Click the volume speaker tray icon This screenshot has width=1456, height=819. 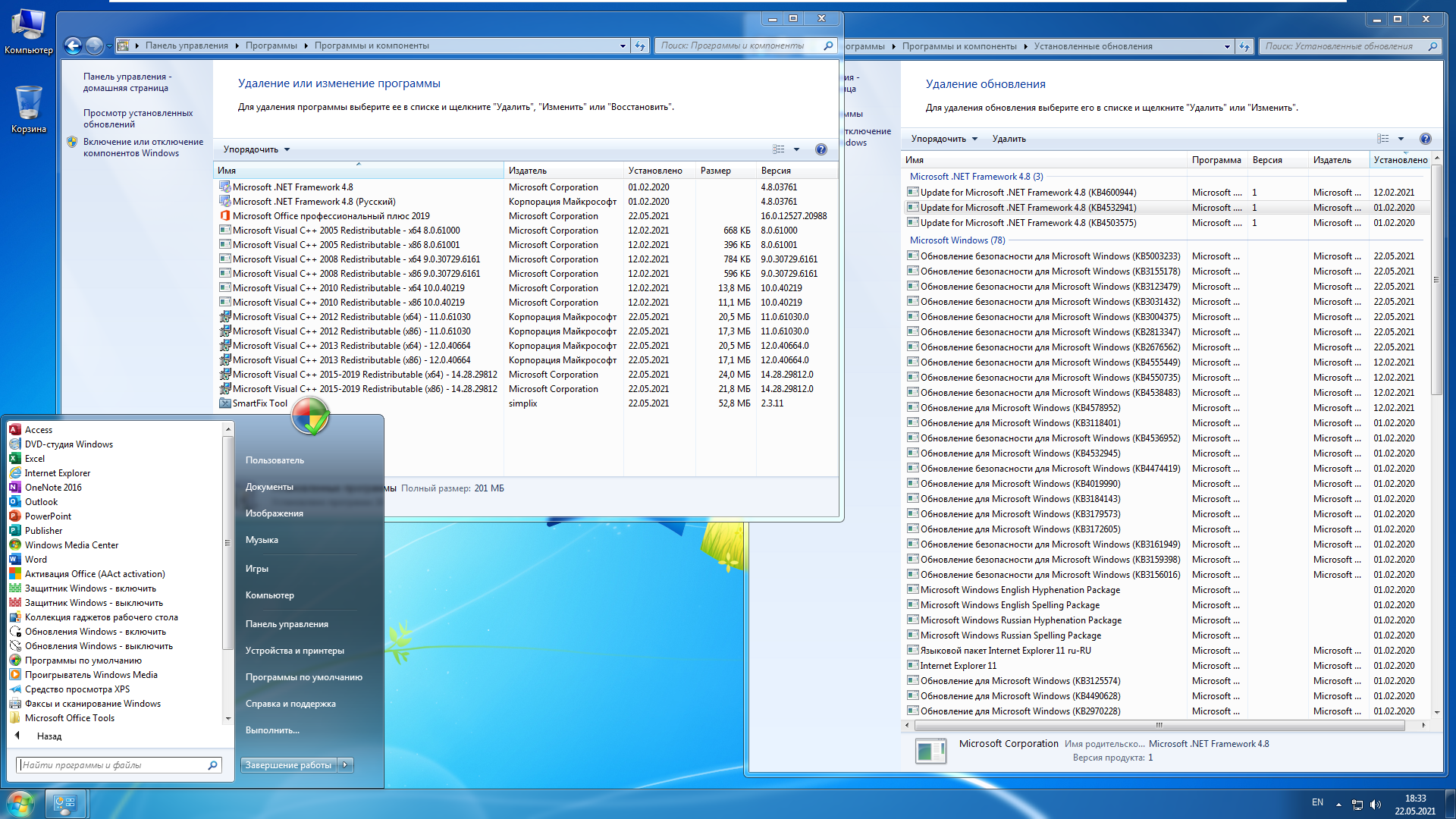1376,804
